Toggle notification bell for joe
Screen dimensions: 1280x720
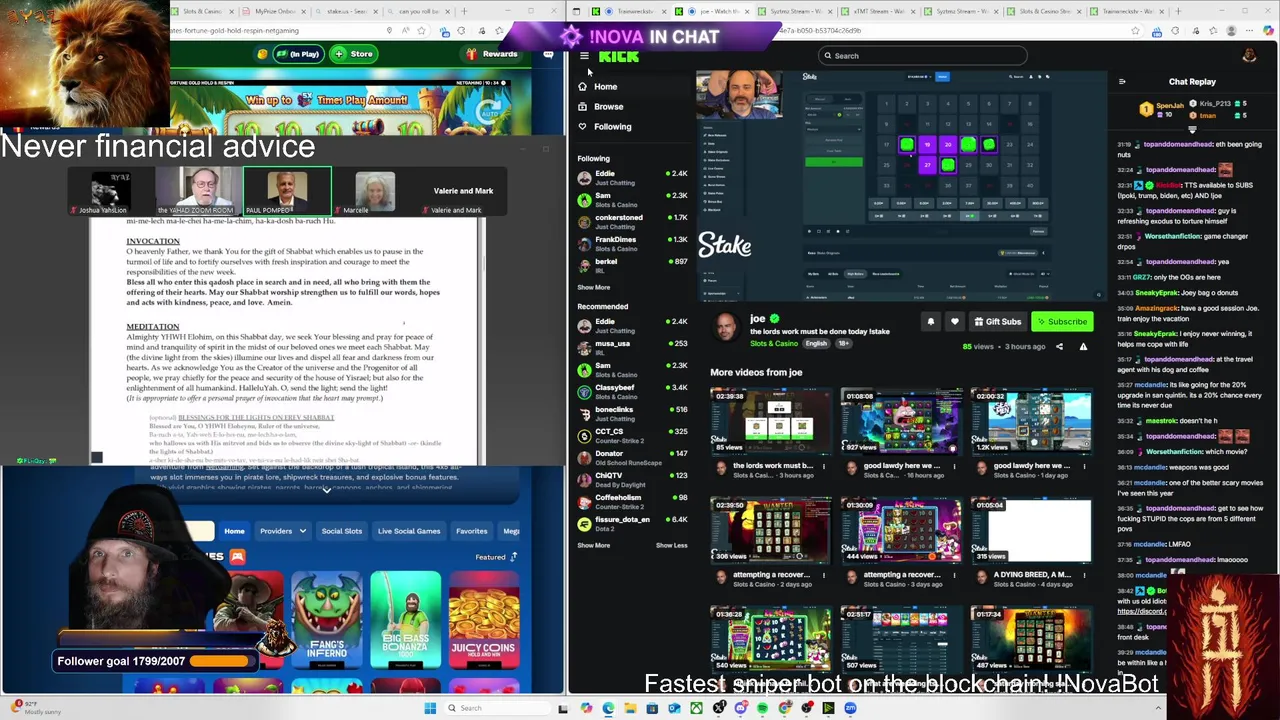[x=930, y=322]
